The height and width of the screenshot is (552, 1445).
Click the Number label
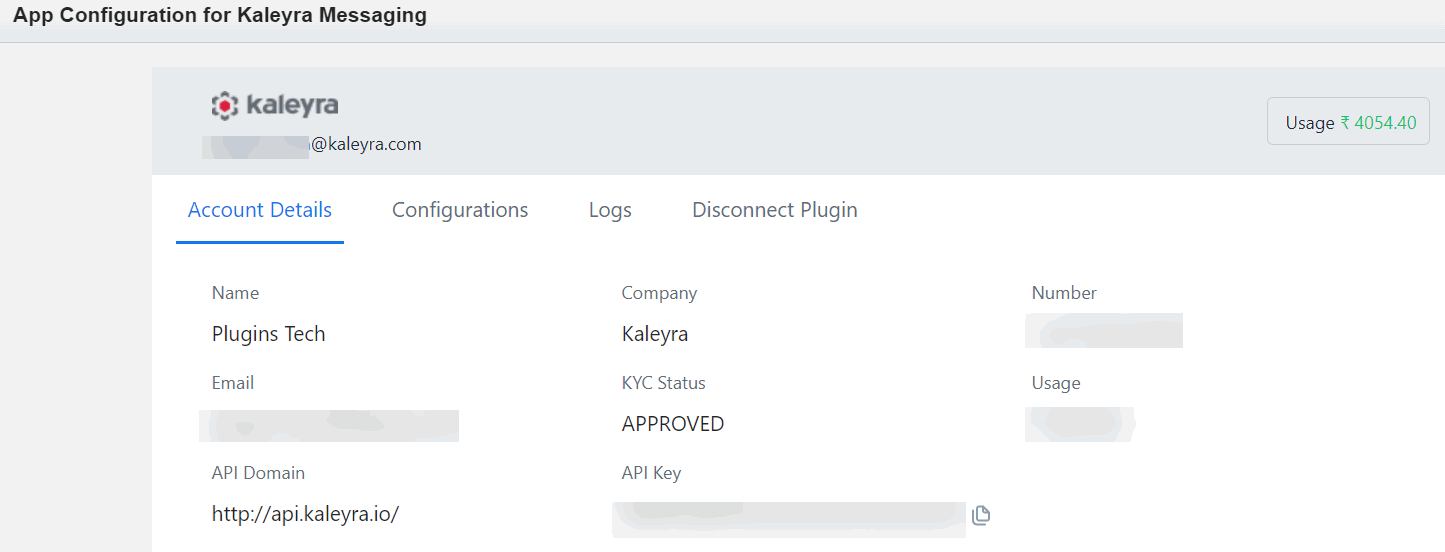(1064, 293)
